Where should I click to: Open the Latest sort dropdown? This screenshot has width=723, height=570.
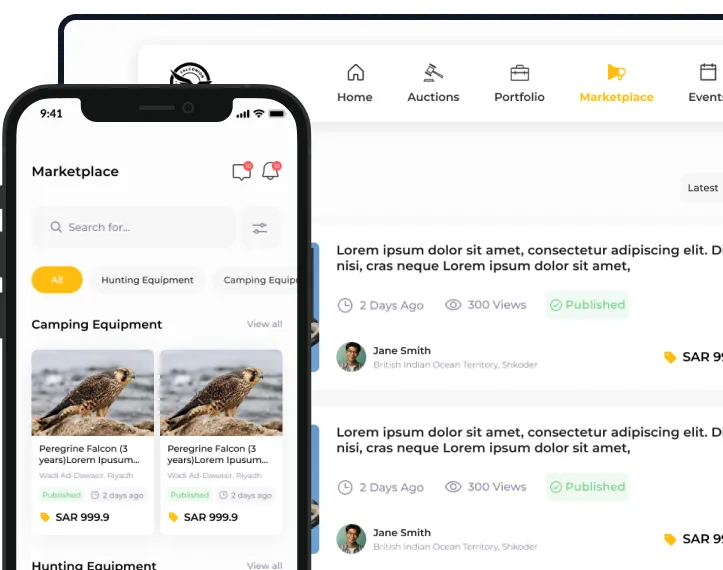702,188
